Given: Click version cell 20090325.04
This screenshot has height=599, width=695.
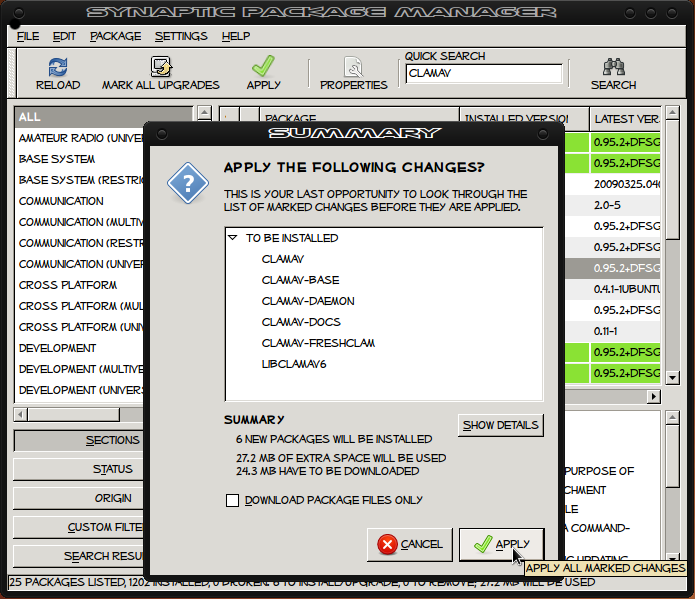Looking at the screenshot, I should tap(626, 184).
